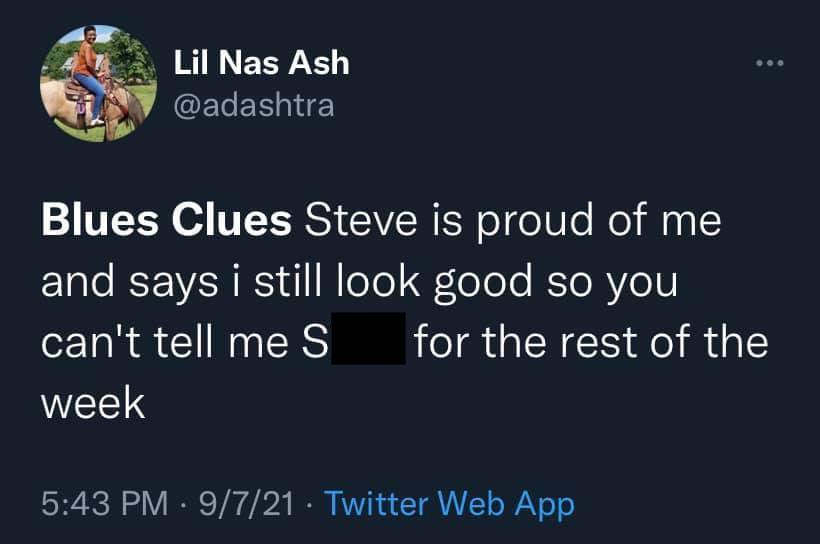Click the word can't in the tweet
Viewport: 820px width, 544px height.
[x=98, y=342]
